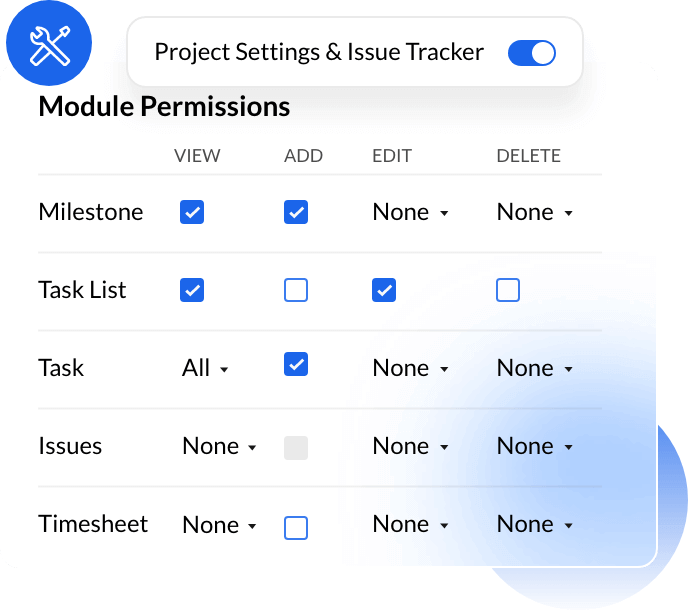The image size is (688, 610).
Task: Open Task View dropdown showing All
Action: [x=205, y=368]
